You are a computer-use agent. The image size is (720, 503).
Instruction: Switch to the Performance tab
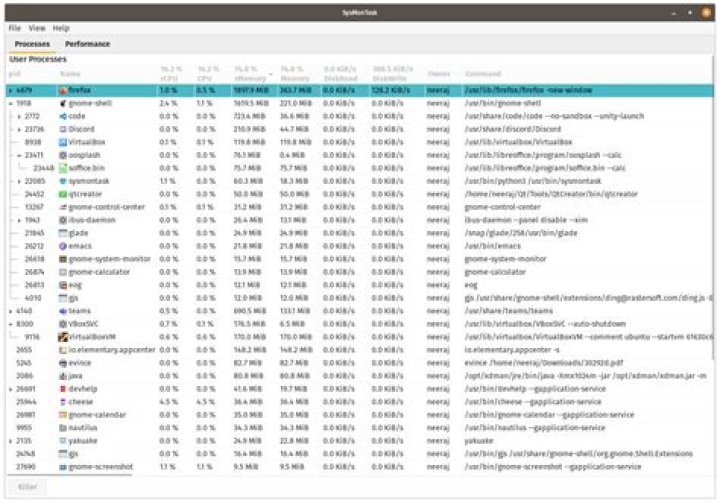[87, 44]
